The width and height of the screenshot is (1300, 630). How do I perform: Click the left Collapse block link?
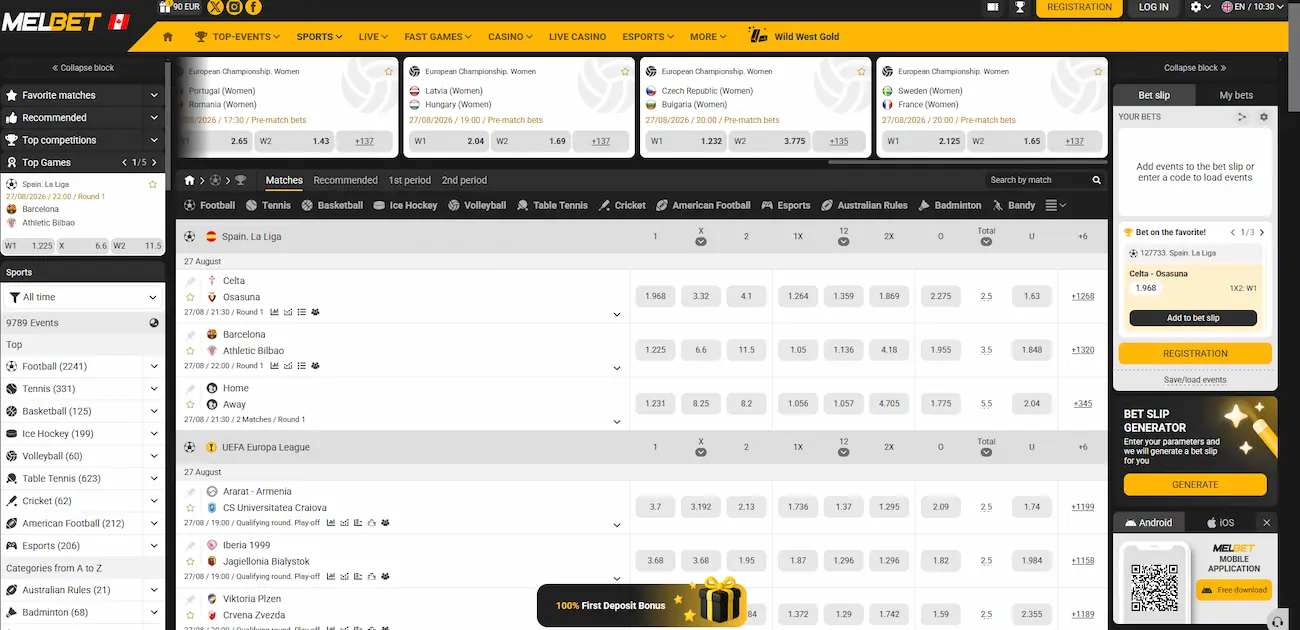[x=83, y=68]
